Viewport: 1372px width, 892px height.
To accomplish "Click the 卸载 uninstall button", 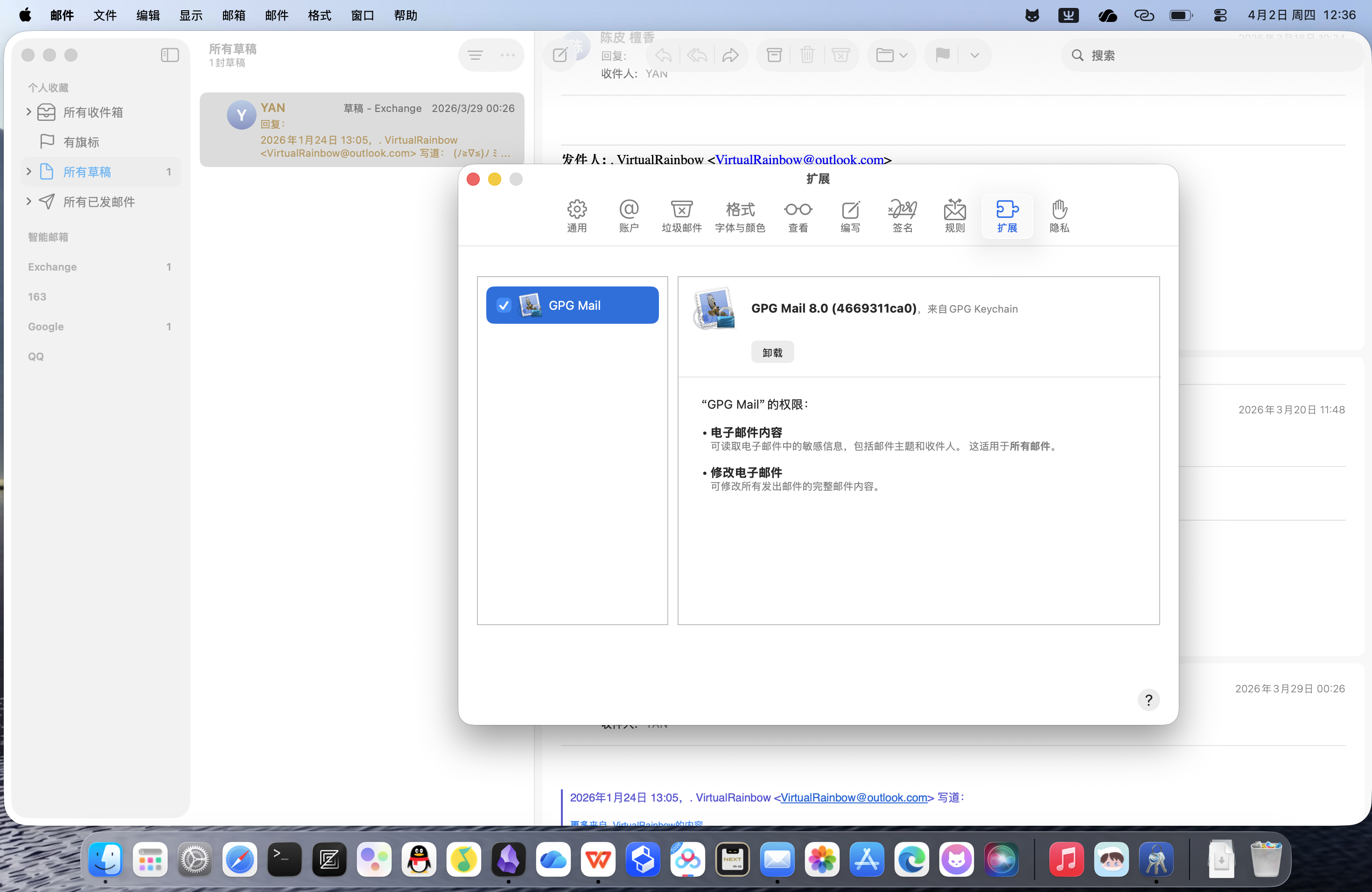I will click(x=772, y=353).
